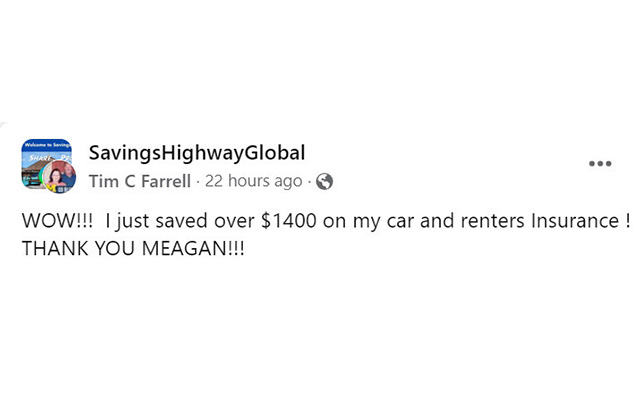Click the "SHARE" text on group thumbnail
633x398 pixels.
40,158
